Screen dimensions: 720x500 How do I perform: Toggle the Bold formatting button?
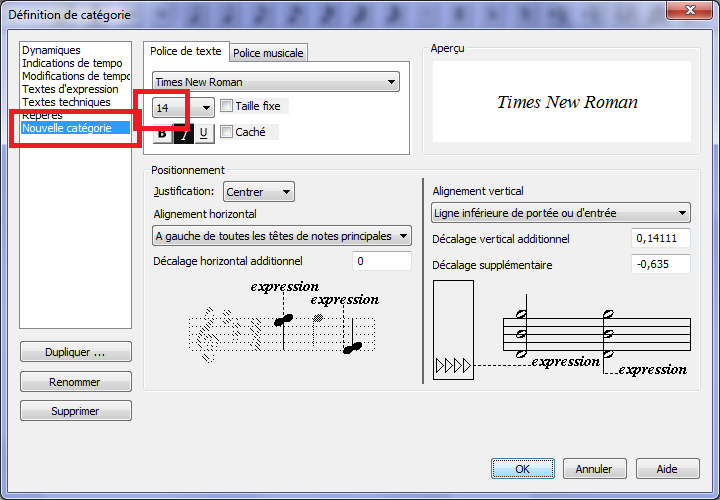coord(162,133)
